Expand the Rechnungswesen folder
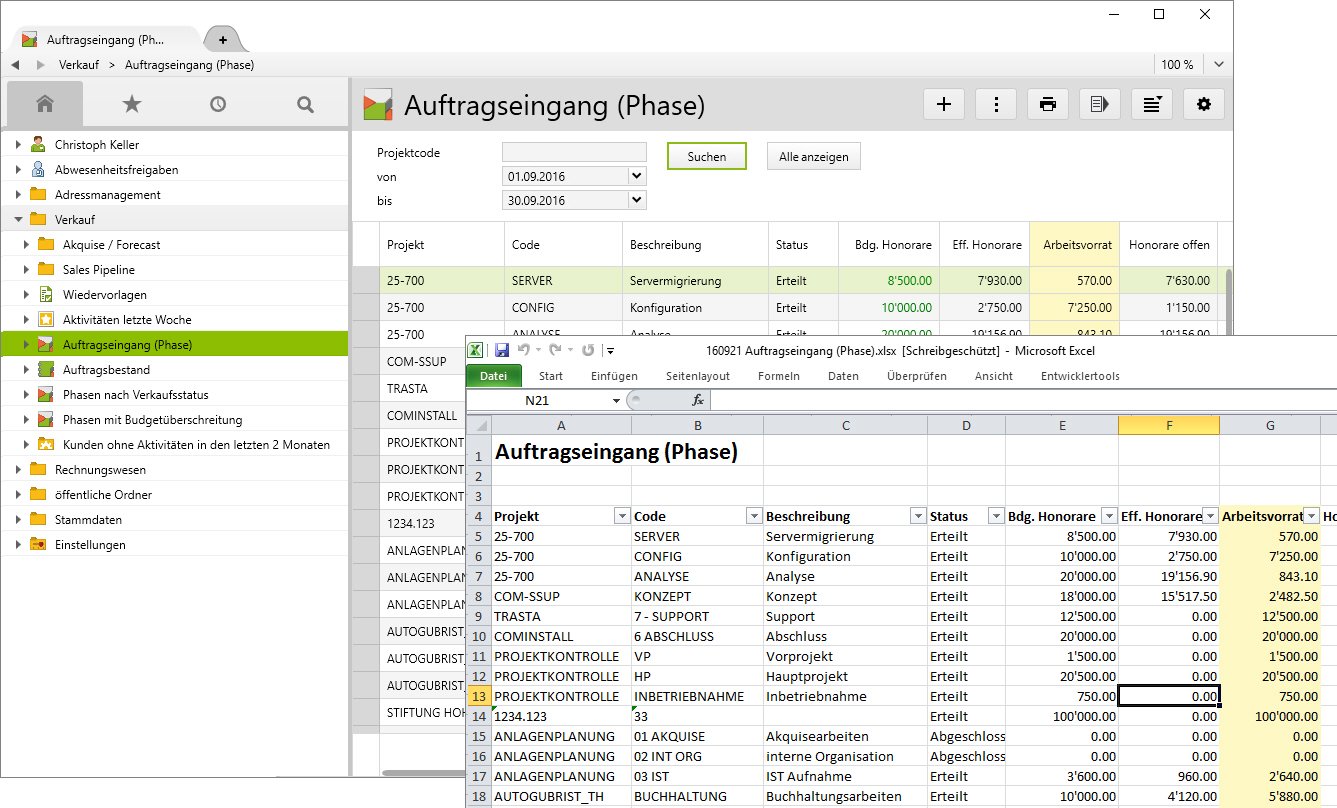Viewport: 1337px width, 808px height. [x=16, y=469]
